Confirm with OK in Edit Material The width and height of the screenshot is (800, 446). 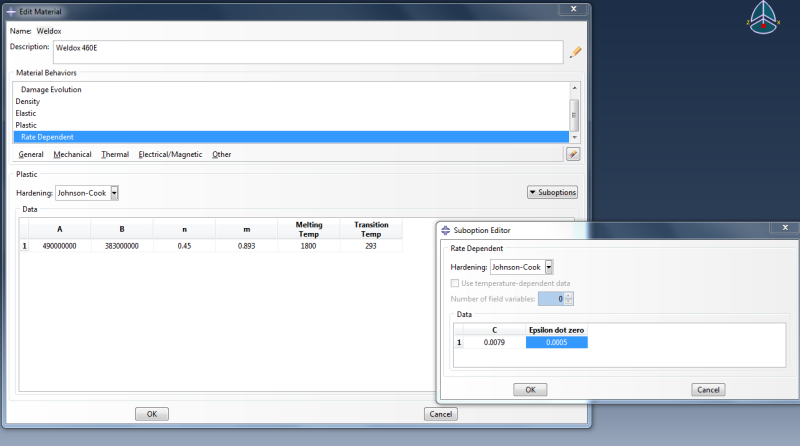tap(152, 414)
